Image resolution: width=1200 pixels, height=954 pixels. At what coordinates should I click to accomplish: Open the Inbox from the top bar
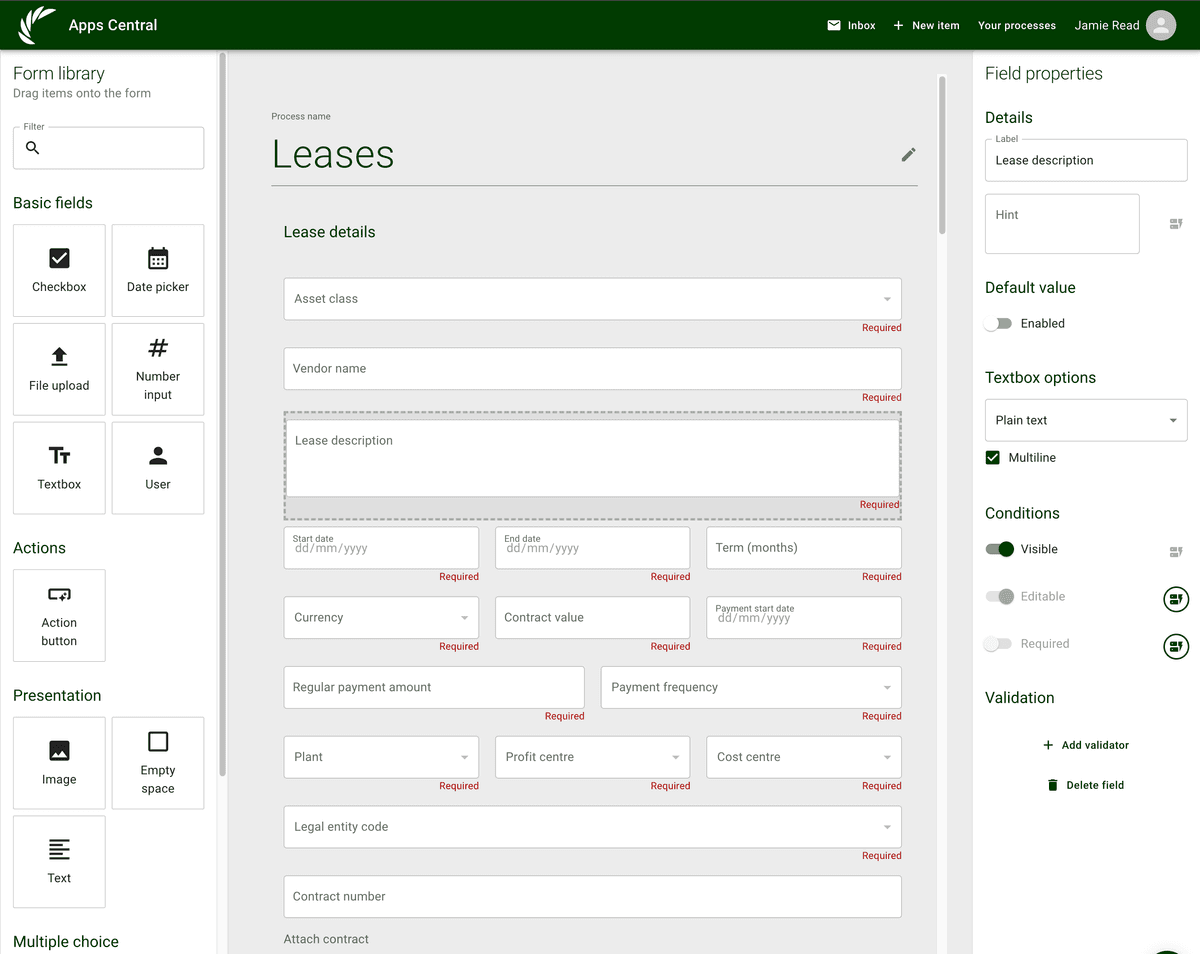click(x=851, y=25)
